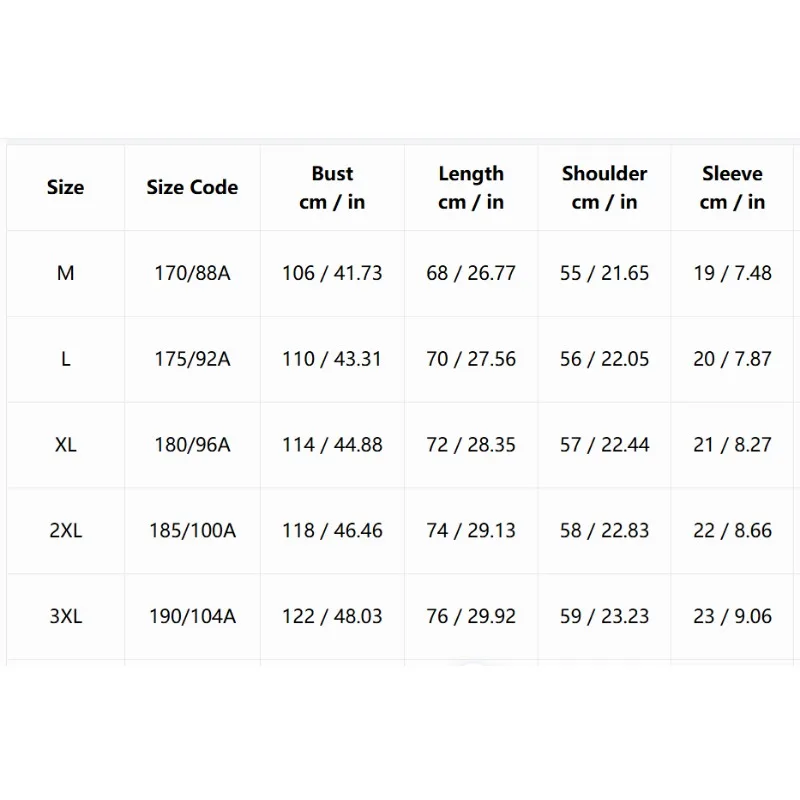
Task: Select shoulder value 58 / 22.83
Action: click(x=605, y=531)
